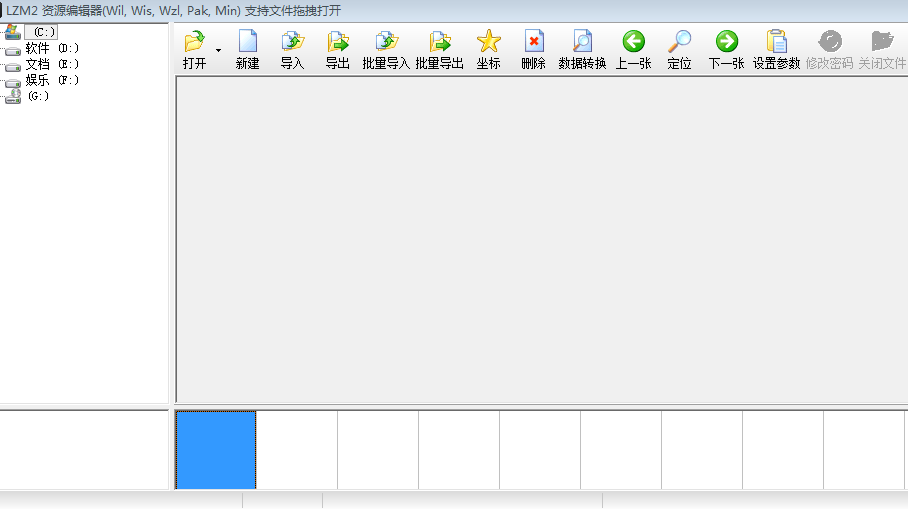Click the greyed 修改密码 icon
Viewport: 908px width, 509px height.
pos(830,42)
